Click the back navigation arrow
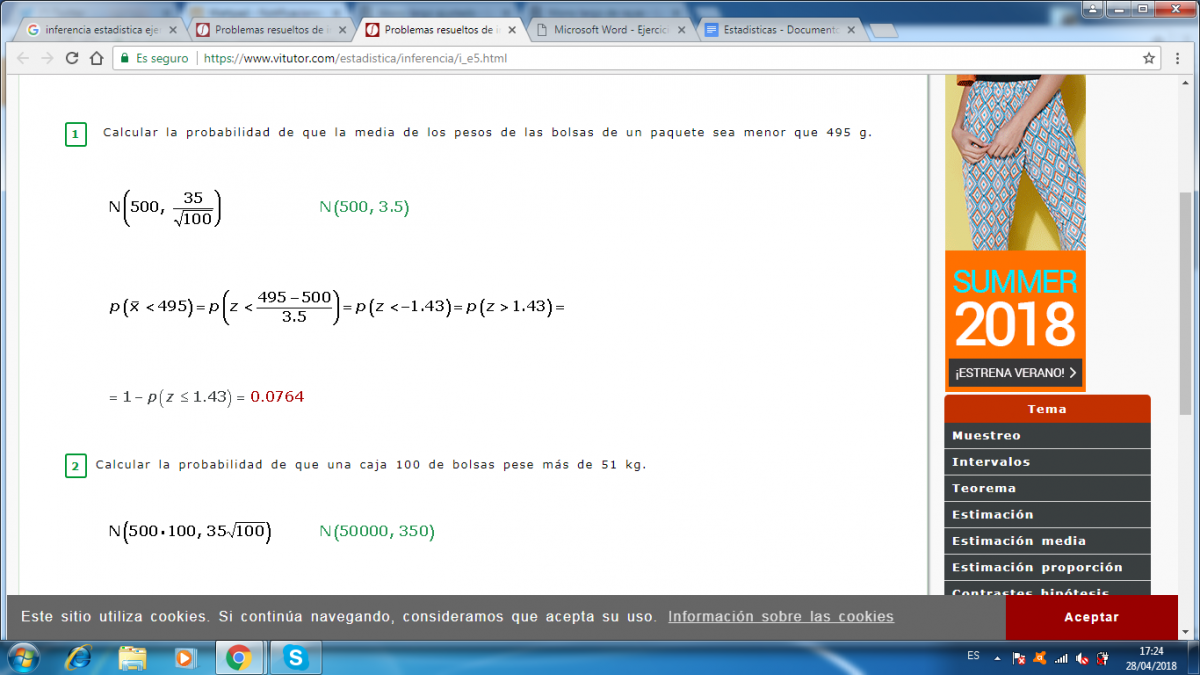1200x675 pixels. point(22,58)
